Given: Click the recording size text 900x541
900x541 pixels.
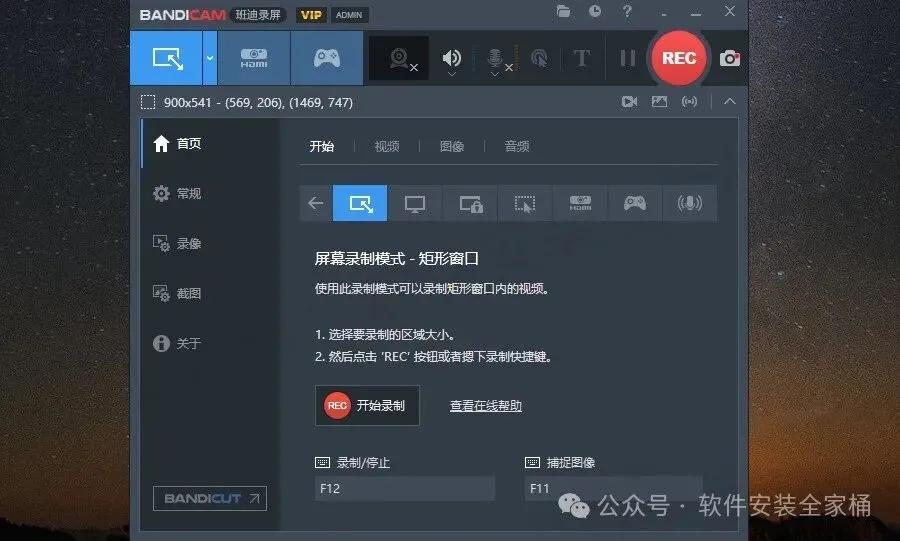Looking at the screenshot, I should tap(188, 103).
